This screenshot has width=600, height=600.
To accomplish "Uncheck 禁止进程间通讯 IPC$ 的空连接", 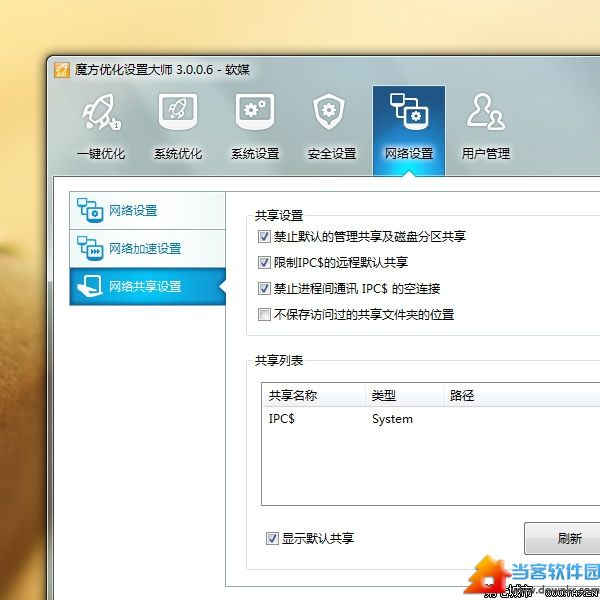I will 264,289.
